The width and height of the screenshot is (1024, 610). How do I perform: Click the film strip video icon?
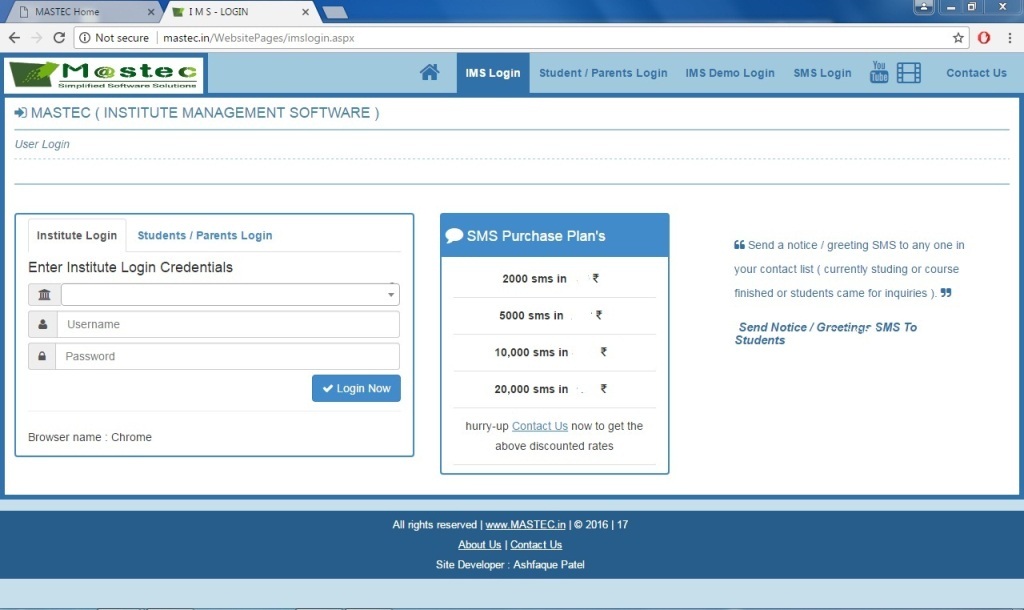click(x=908, y=72)
